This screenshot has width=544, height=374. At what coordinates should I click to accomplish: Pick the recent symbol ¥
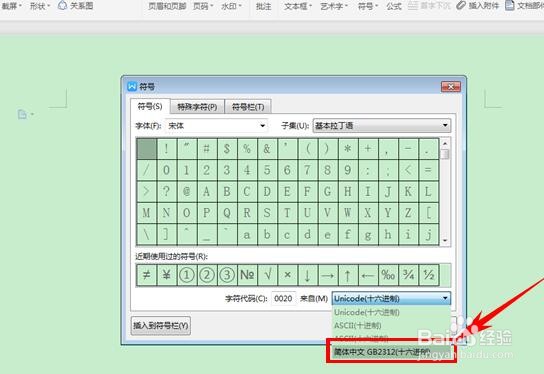(167, 275)
